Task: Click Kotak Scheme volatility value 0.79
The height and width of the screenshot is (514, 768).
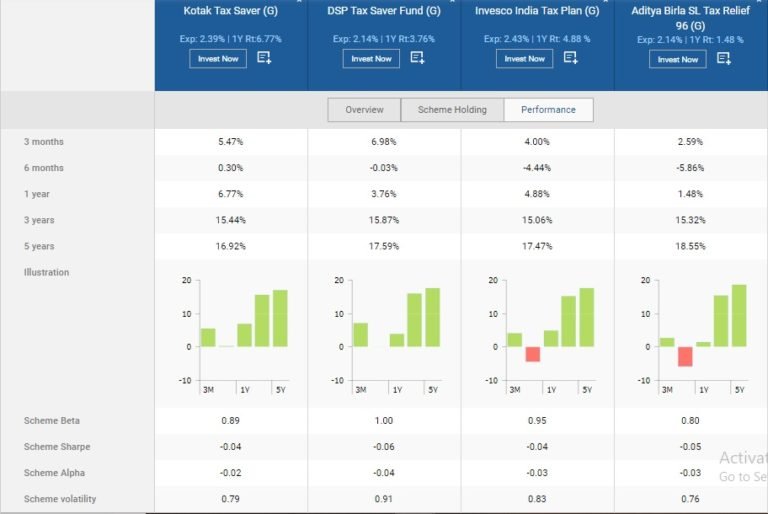Action: pyautogui.click(x=231, y=499)
